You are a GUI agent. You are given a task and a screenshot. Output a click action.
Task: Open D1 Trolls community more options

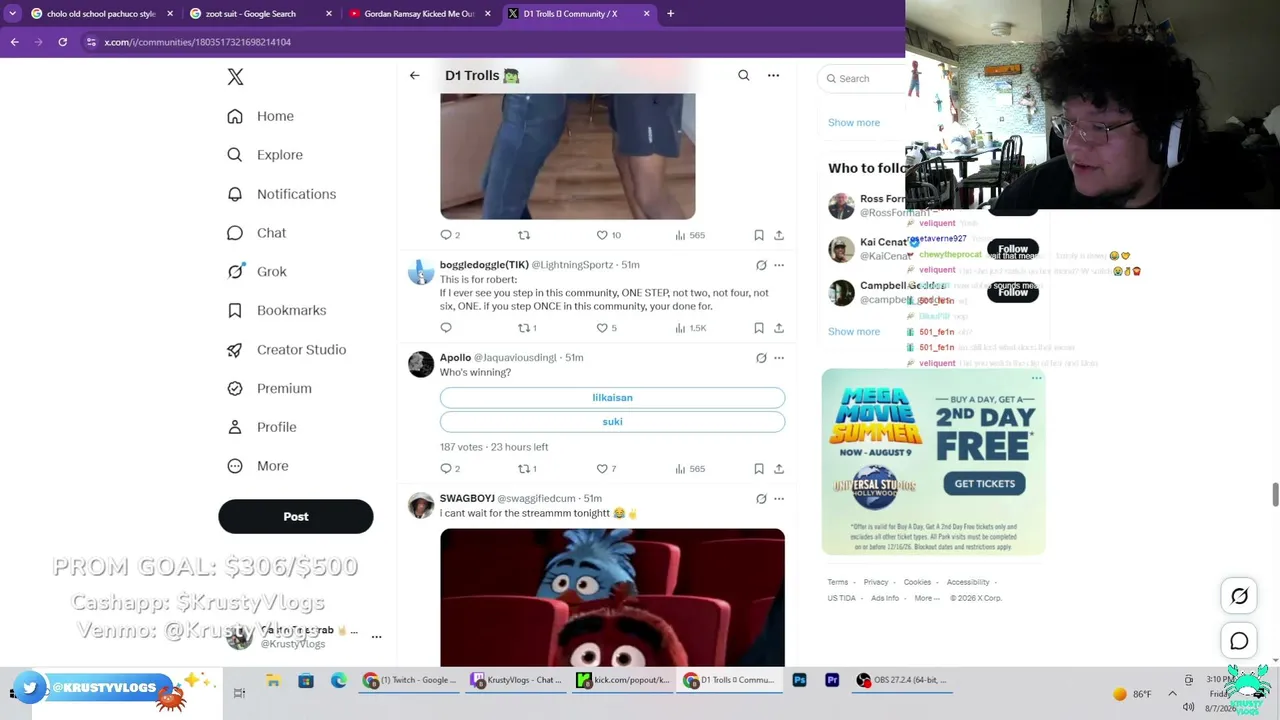tap(773, 75)
